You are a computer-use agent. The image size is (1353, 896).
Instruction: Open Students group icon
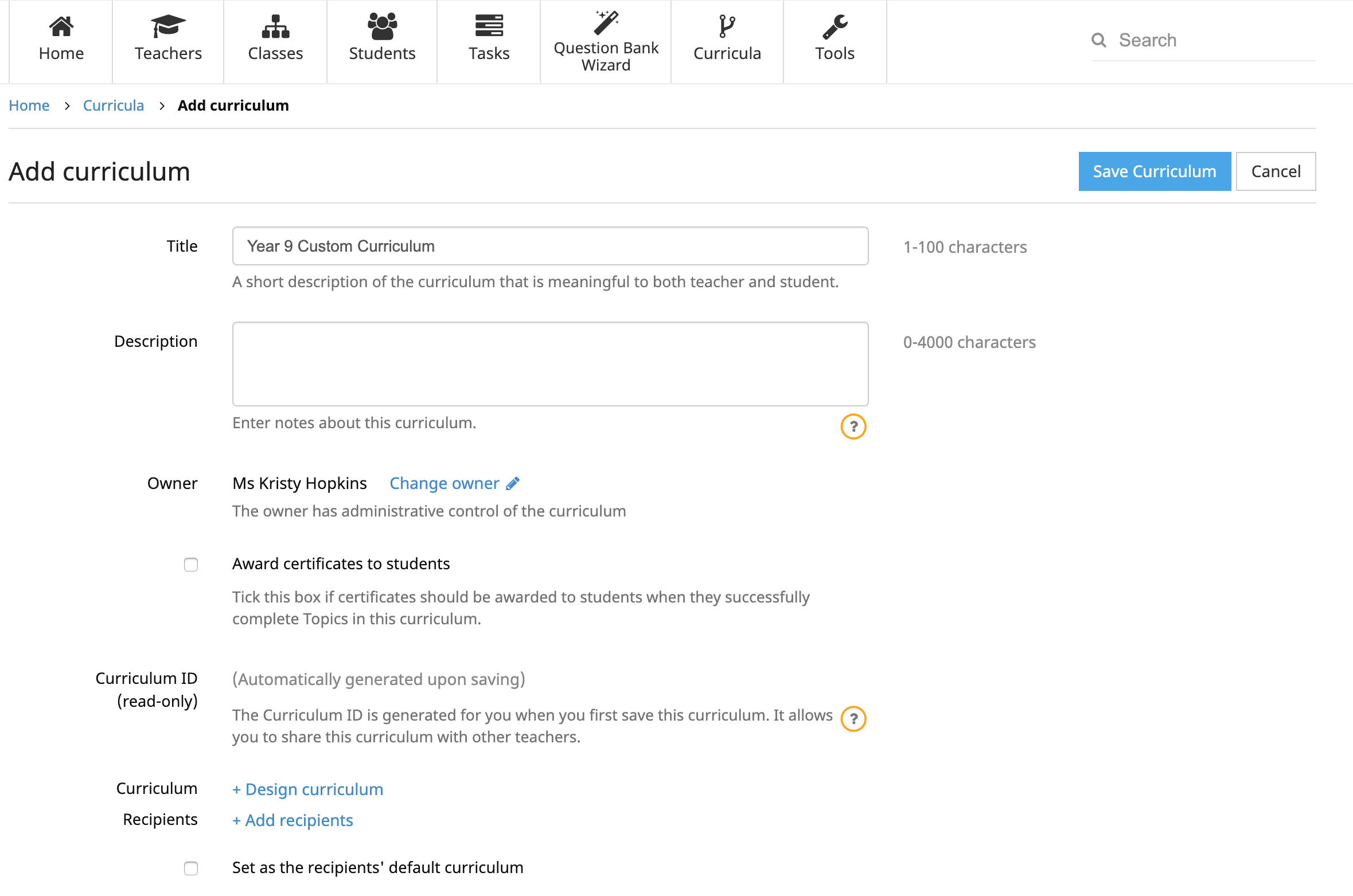(382, 26)
